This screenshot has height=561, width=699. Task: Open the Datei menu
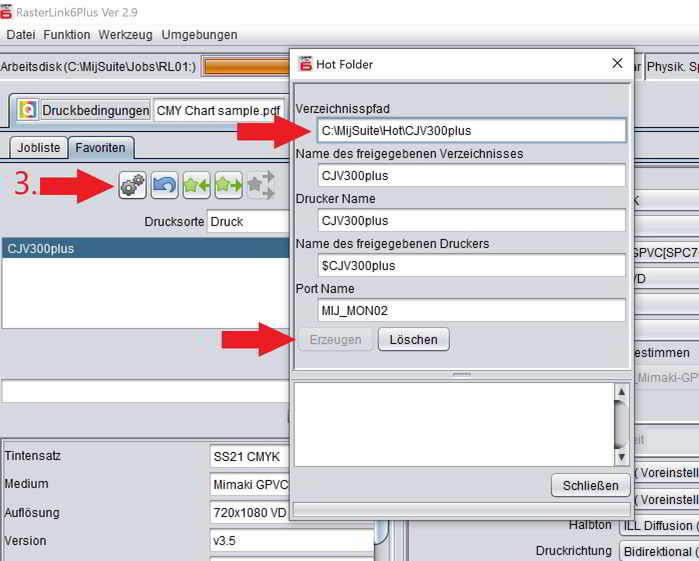(21, 35)
